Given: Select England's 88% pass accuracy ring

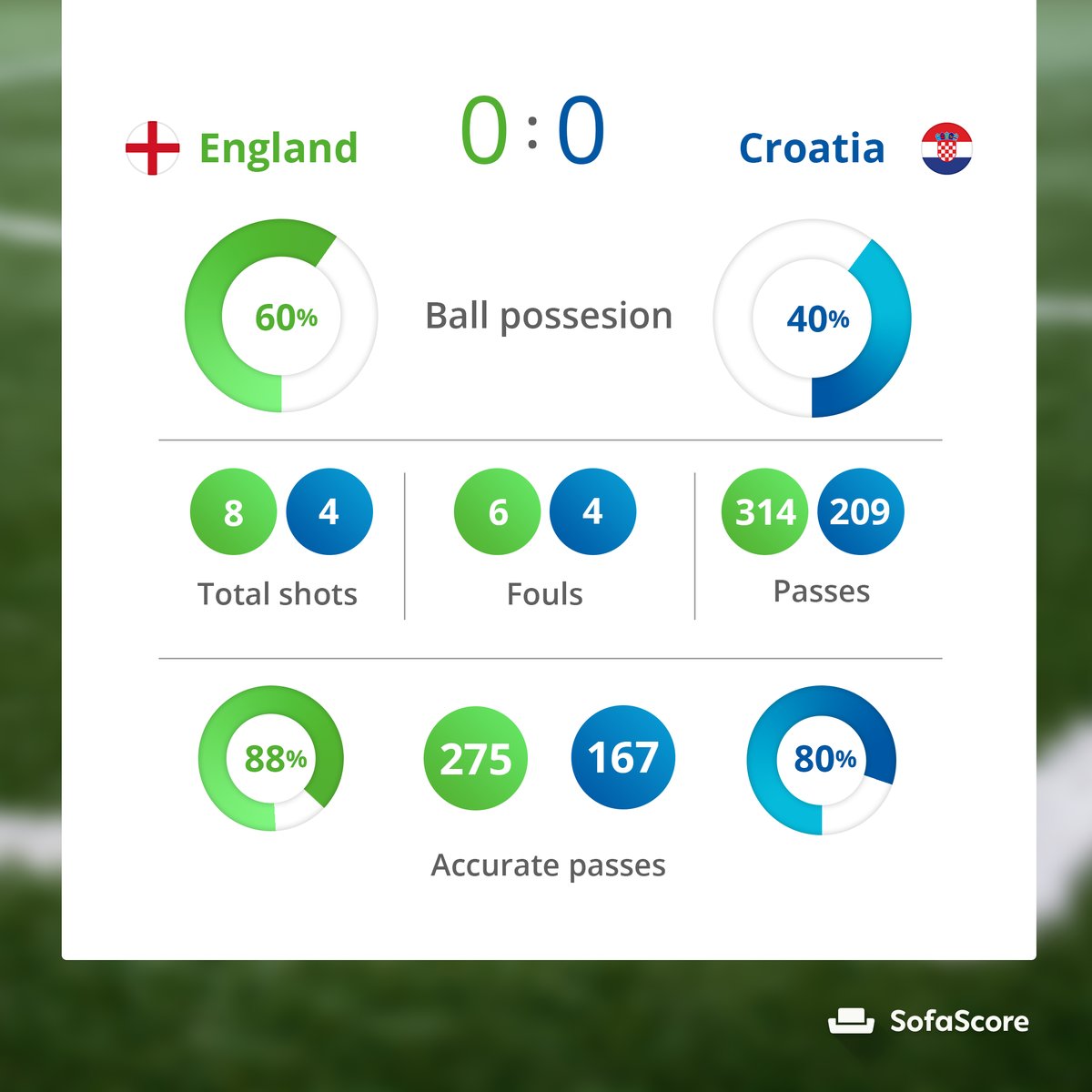Looking at the screenshot, I should point(271,758).
